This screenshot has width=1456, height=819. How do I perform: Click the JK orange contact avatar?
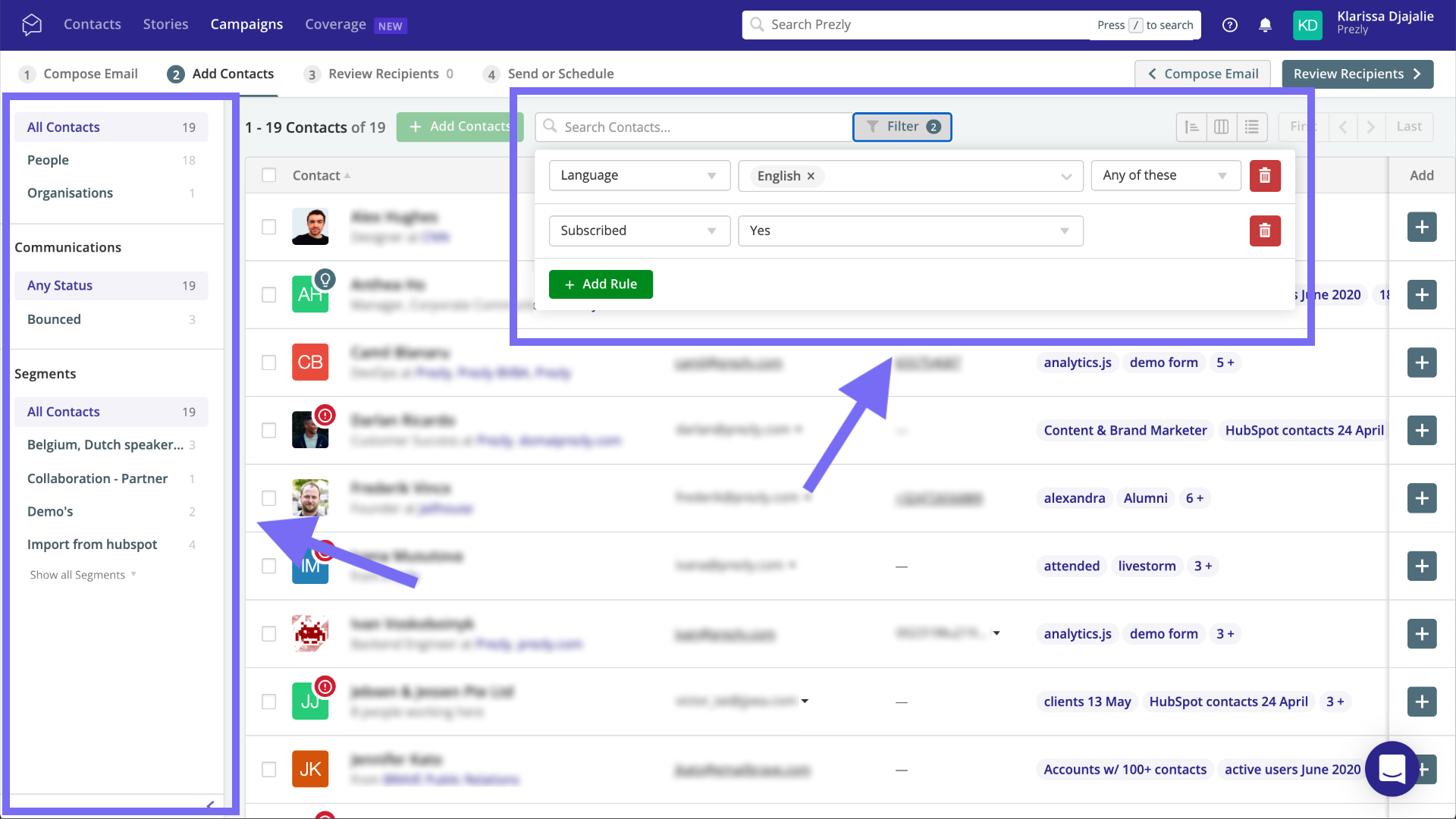310,769
